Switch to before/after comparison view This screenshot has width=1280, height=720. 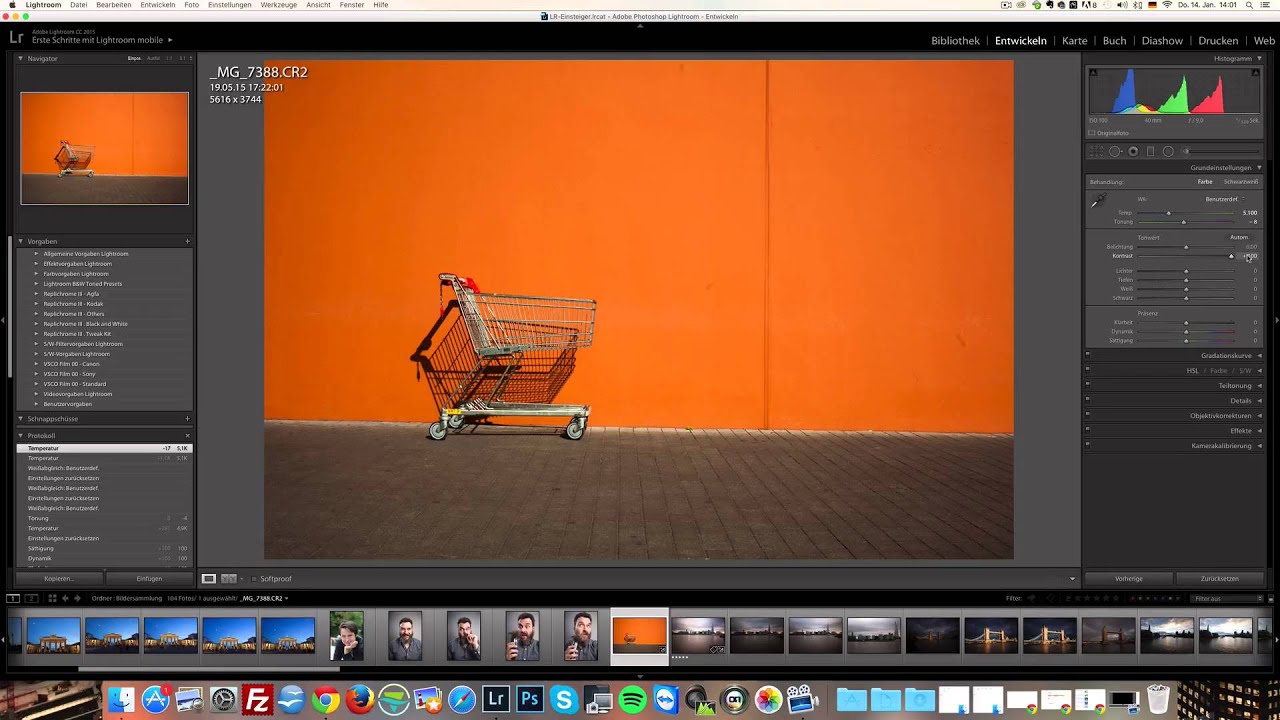click(x=229, y=579)
